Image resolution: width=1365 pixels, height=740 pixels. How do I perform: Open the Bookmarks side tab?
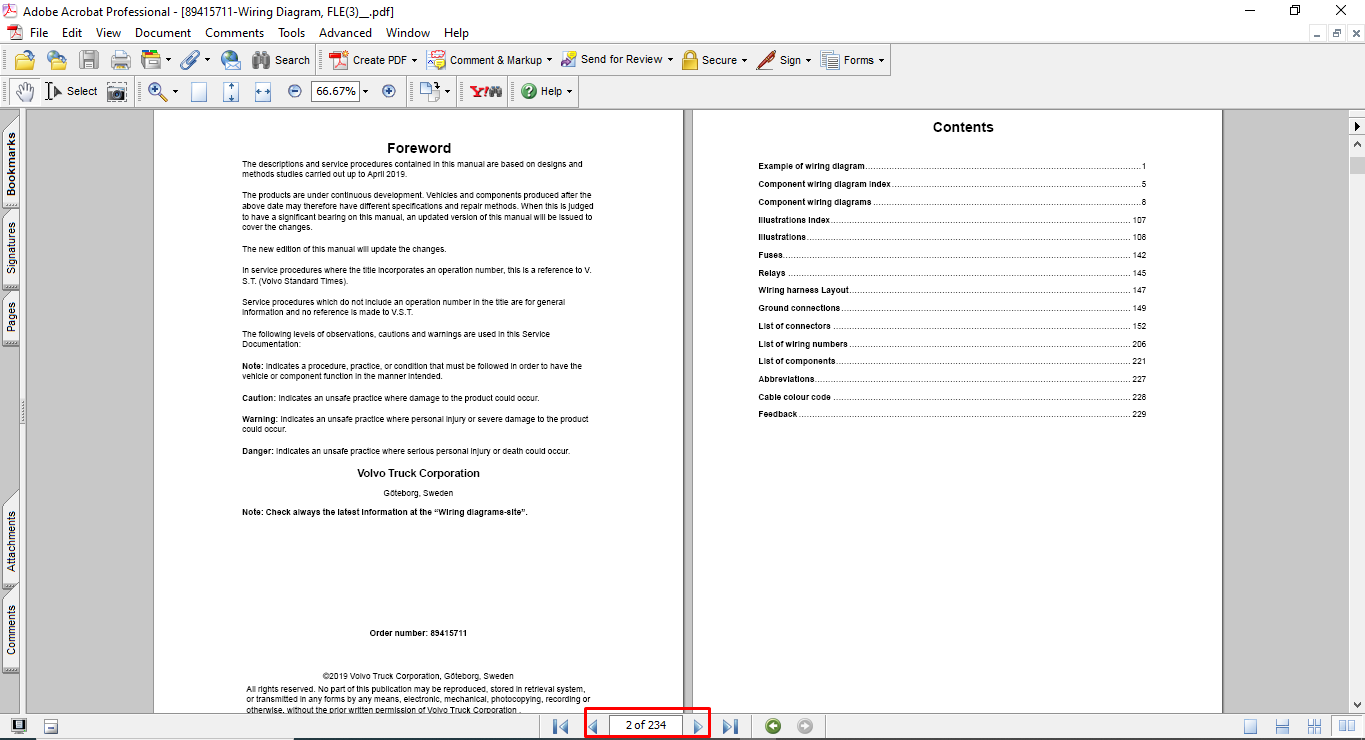11,164
